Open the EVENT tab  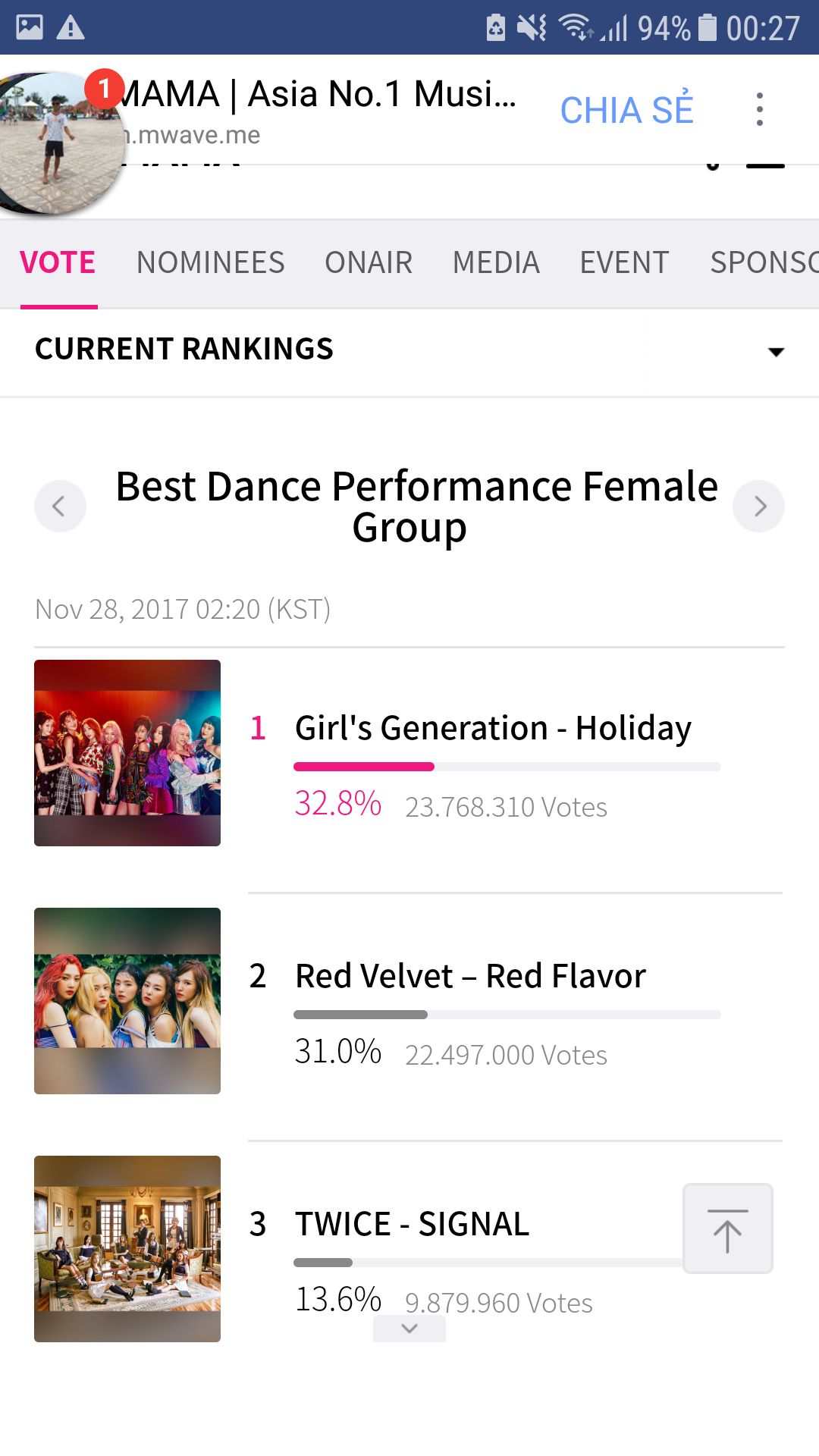[624, 263]
